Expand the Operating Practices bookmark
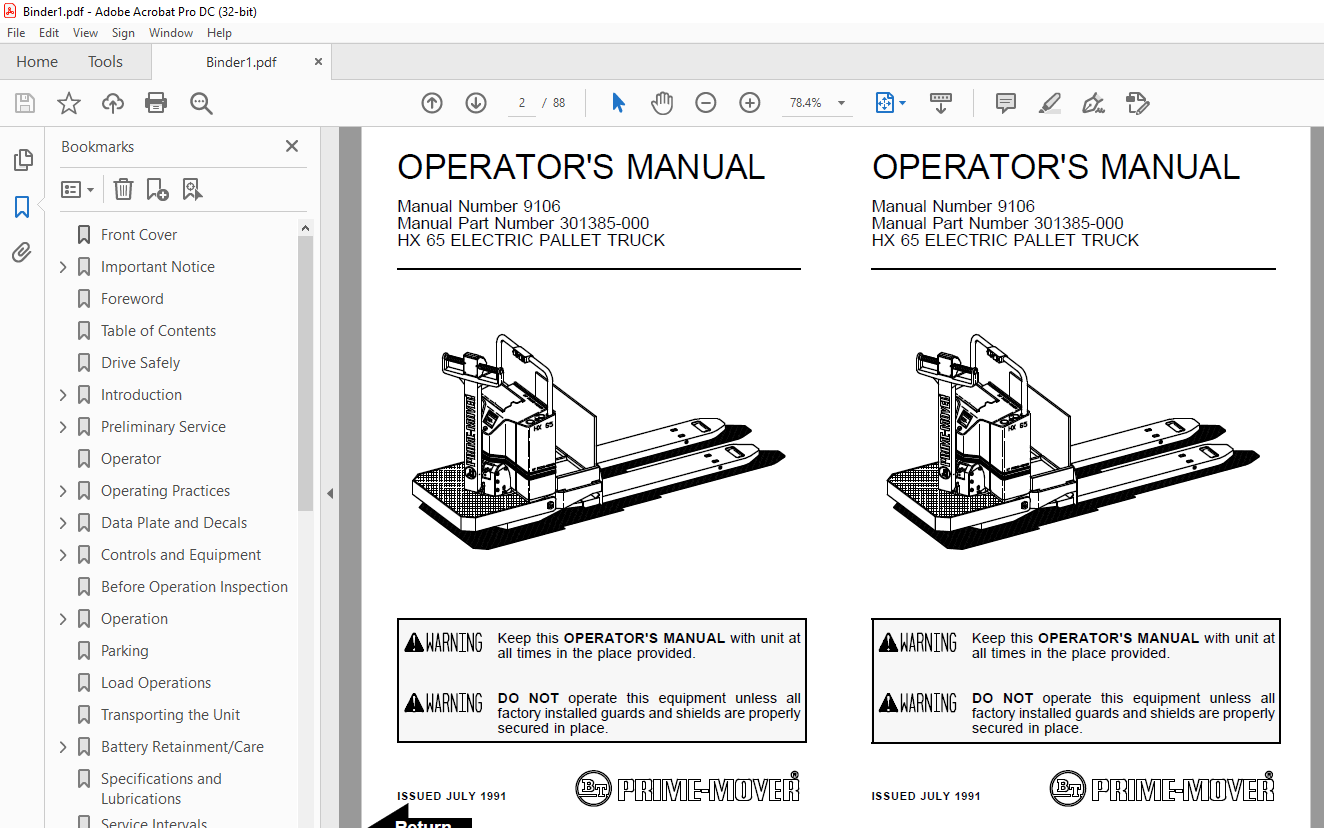The width and height of the screenshot is (1324, 828). click(x=63, y=491)
